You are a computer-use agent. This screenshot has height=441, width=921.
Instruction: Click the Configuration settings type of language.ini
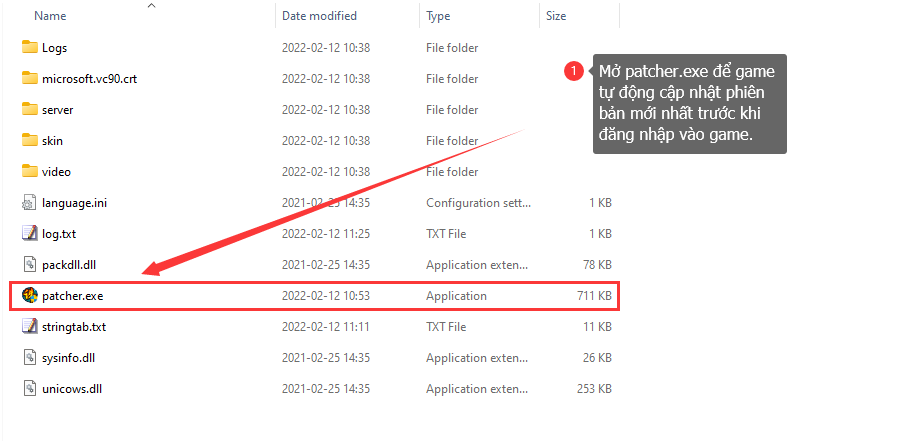tap(479, 203)
